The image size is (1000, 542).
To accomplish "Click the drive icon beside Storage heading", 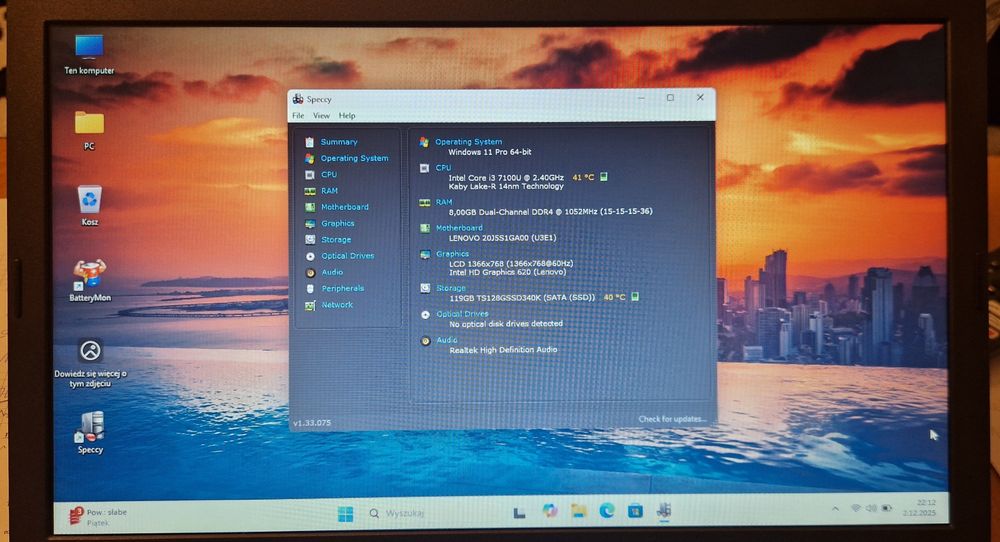I will [425, 288].
